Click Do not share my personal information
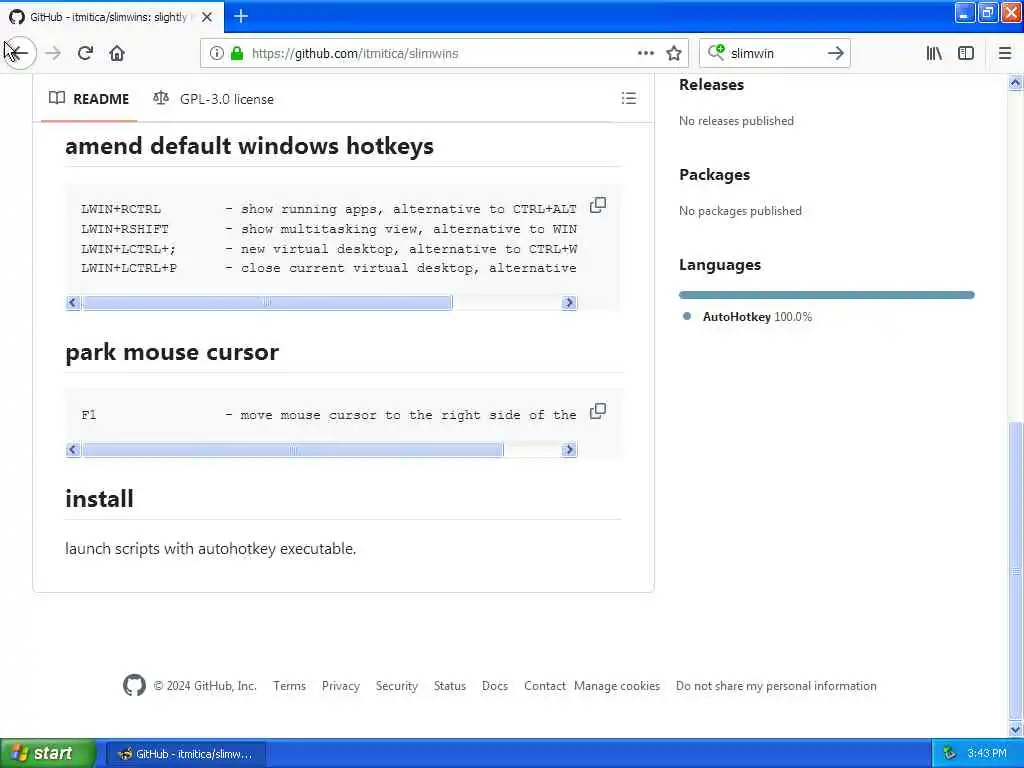Screen dimensions: 1024x768 tap(776, 686)
